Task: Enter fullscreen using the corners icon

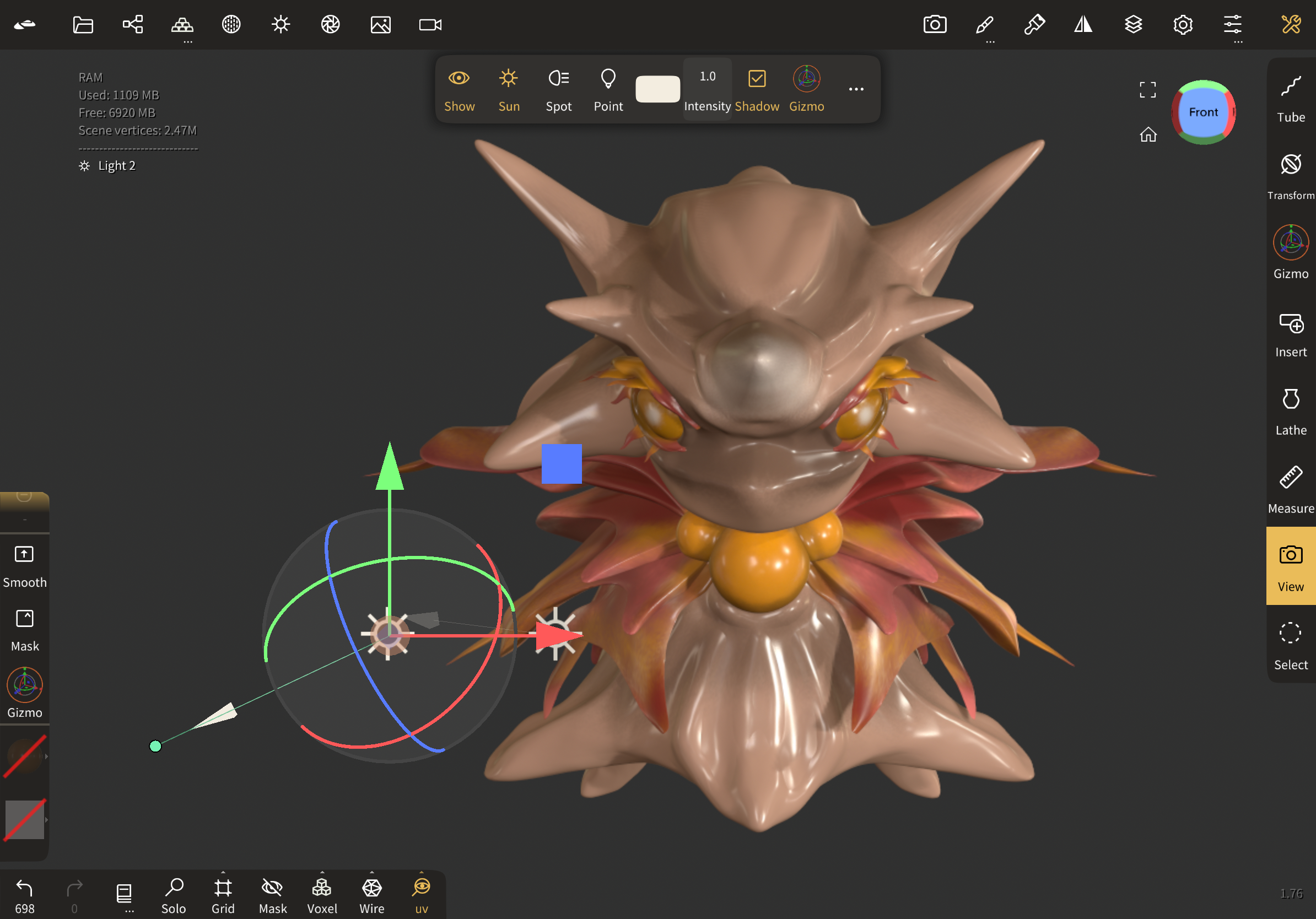Action: (x=1147, y=89)
